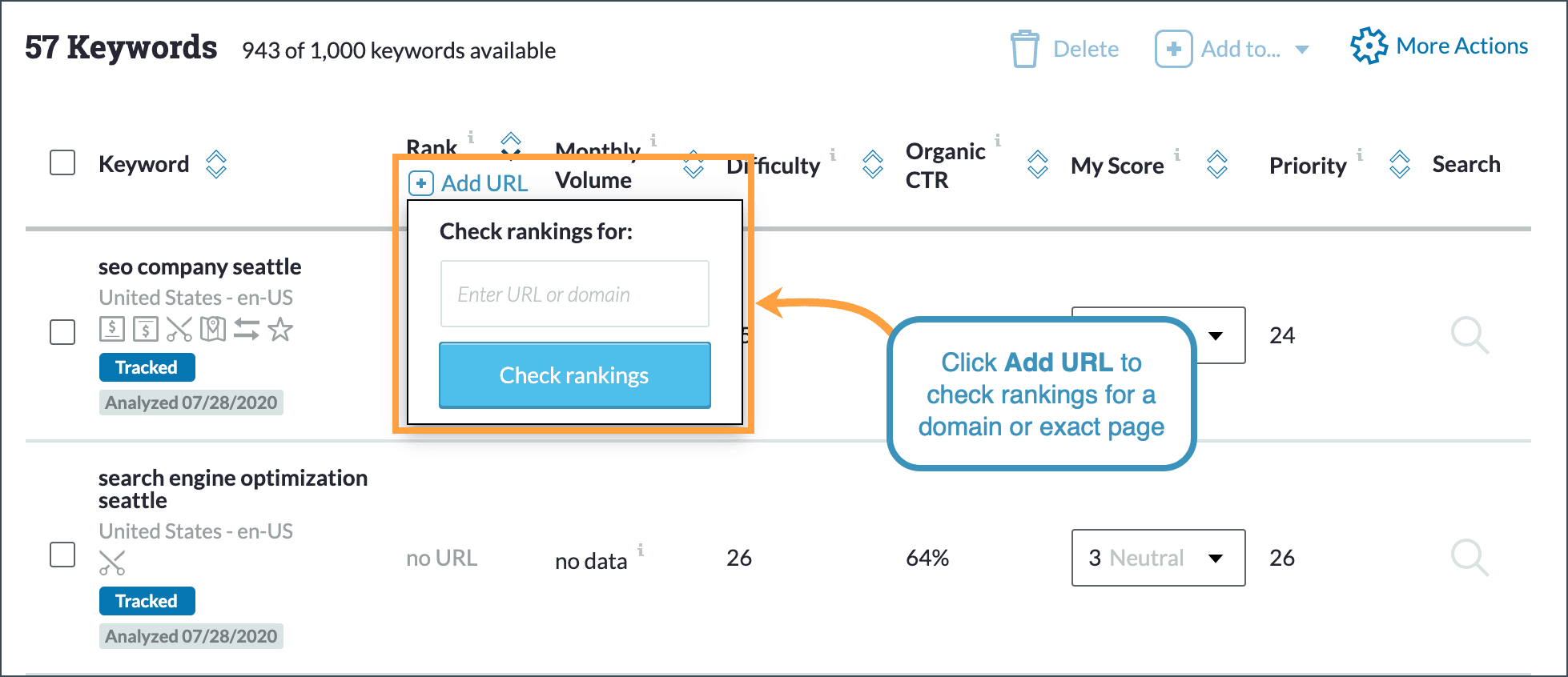Sort by Difficulty column arrows

pyautogui.click(x=873, y=164)
